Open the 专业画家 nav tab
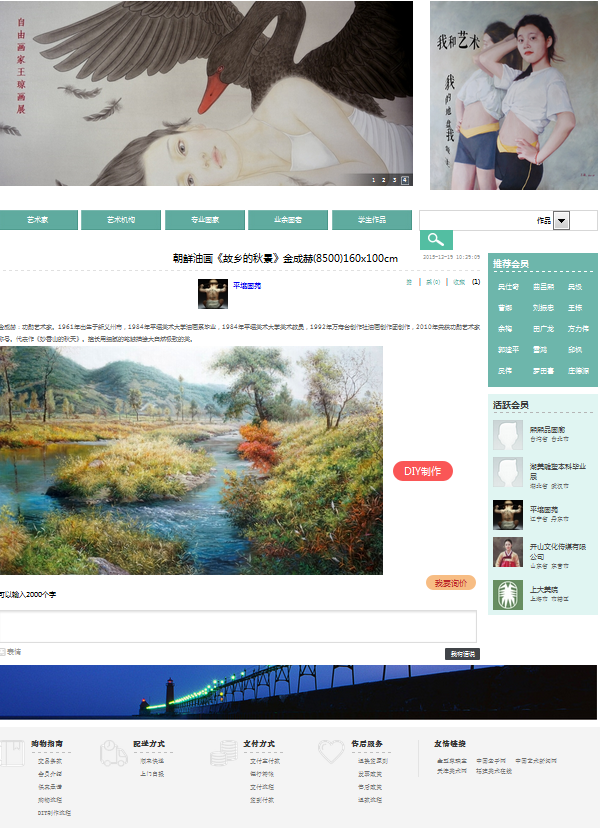 pos(205,220)
